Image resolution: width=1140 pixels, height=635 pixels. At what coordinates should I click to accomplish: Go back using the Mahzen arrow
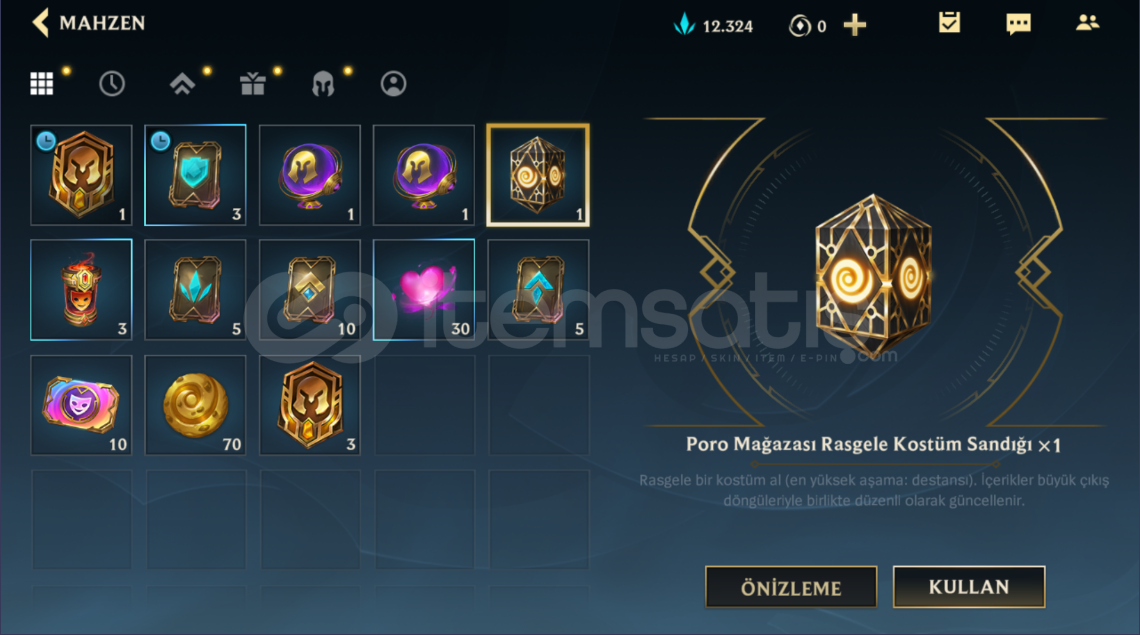41,23
